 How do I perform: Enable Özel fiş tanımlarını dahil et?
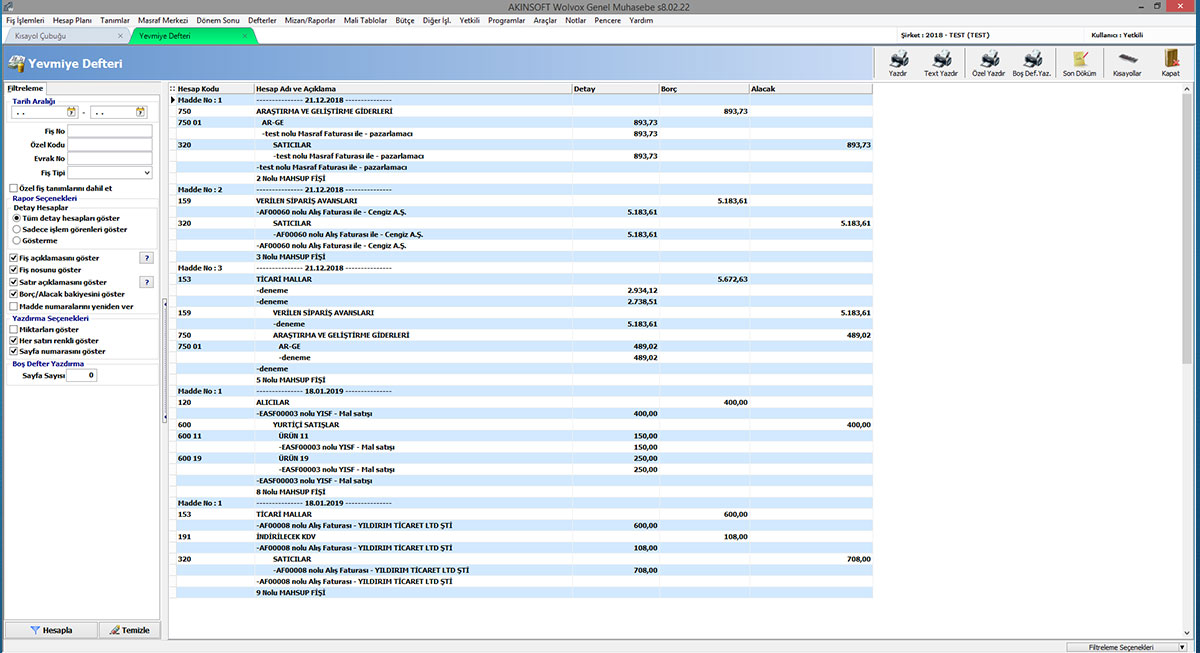[x=14, y=188]
